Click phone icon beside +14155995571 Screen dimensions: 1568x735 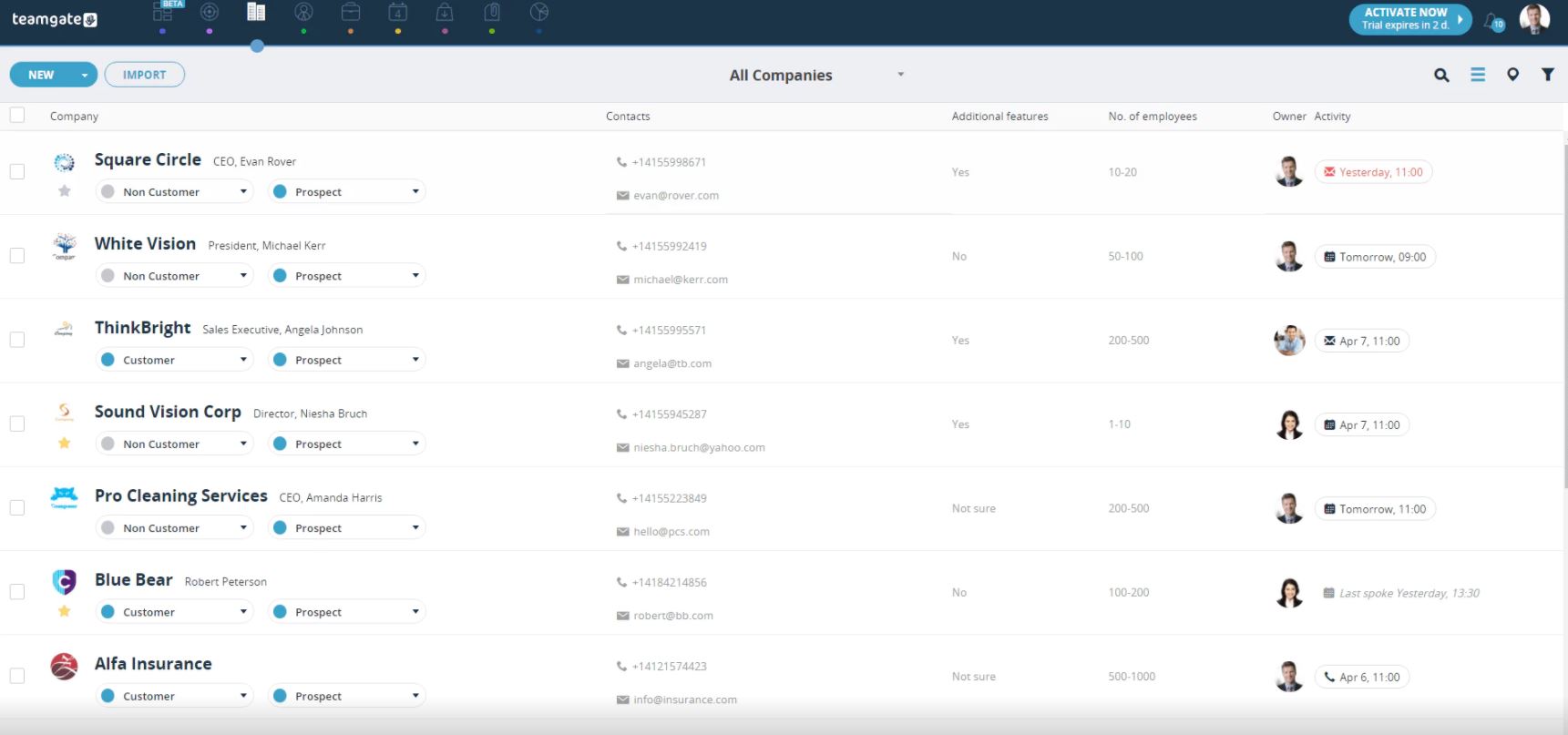pos(621,331)
